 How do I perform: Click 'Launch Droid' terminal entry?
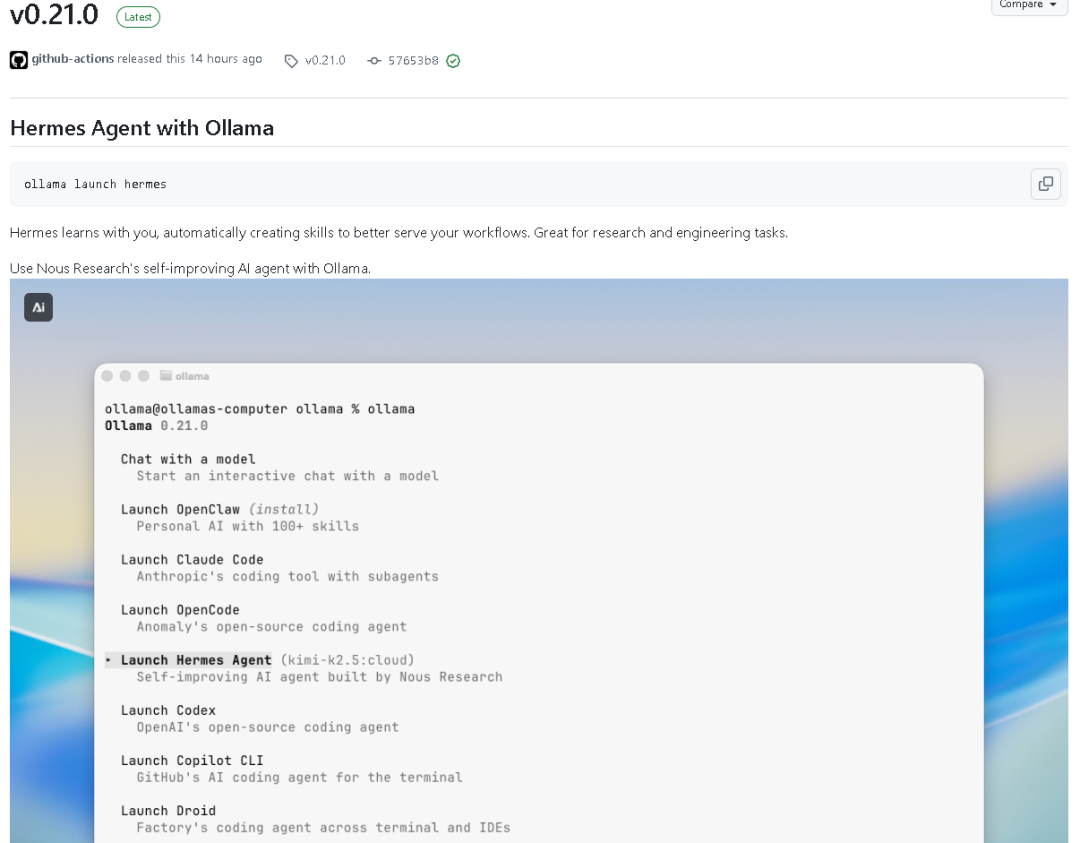pyautogui.click(x=168, y=811)
